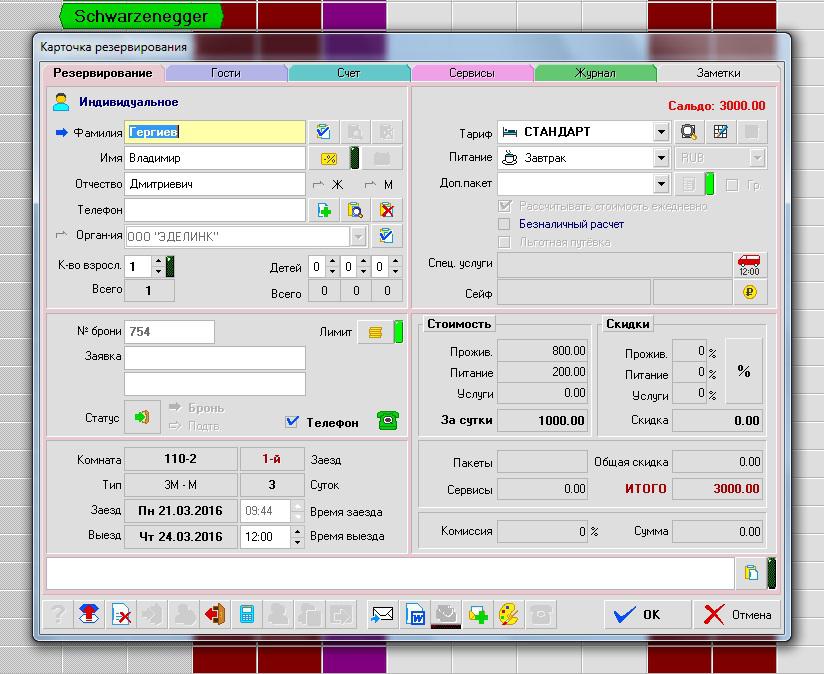Increase the Время выезда time
Screen dimensions: 824x674
297,532
